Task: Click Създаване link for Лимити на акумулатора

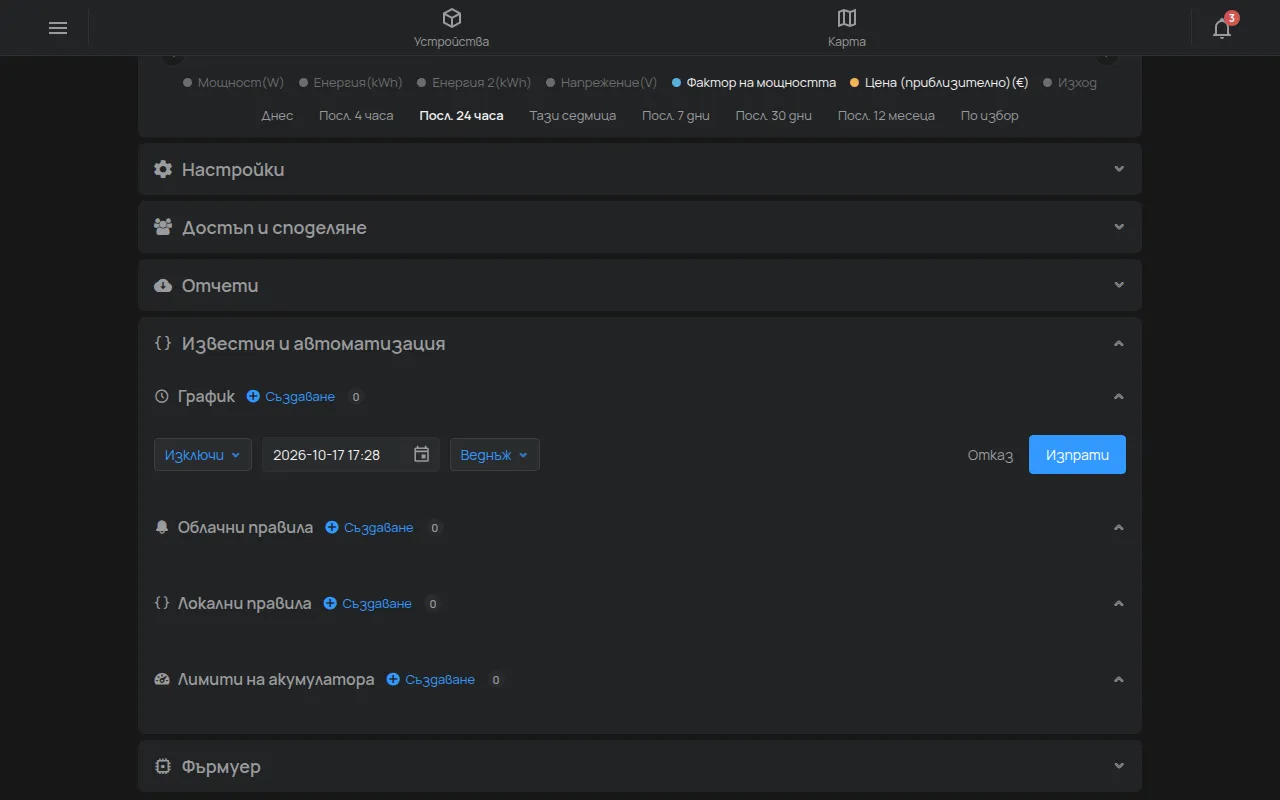Action: pyautogui.click(x=440, y=680)
